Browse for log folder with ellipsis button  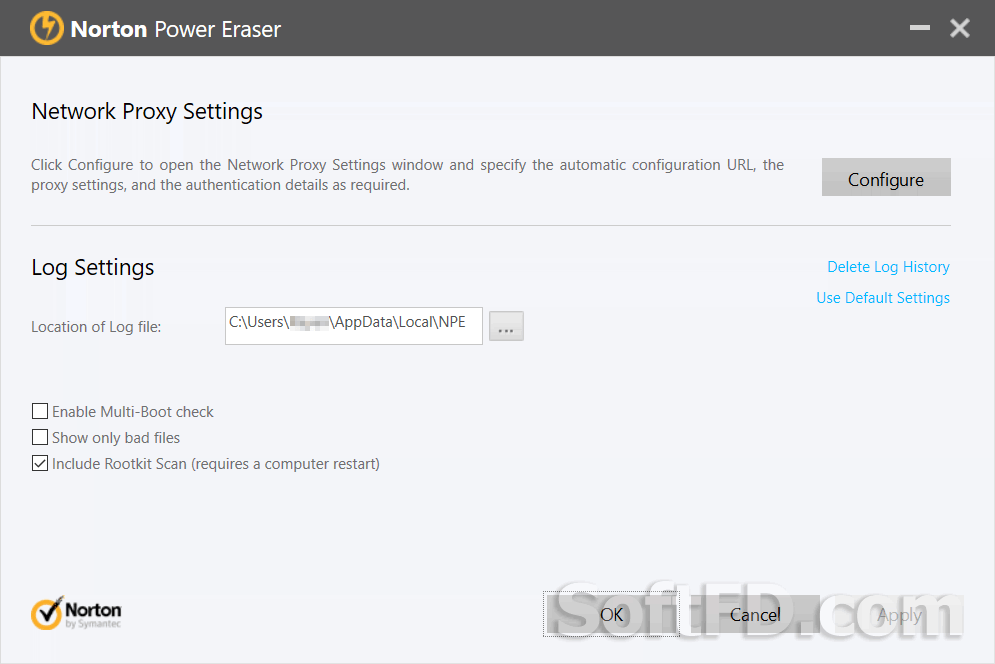click(506, 326)
